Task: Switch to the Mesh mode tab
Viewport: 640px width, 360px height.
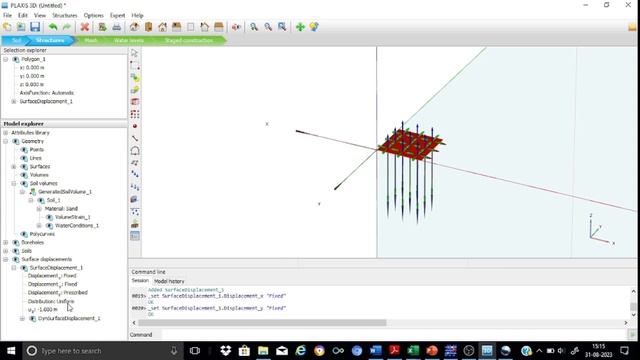Action: [91, 40]
